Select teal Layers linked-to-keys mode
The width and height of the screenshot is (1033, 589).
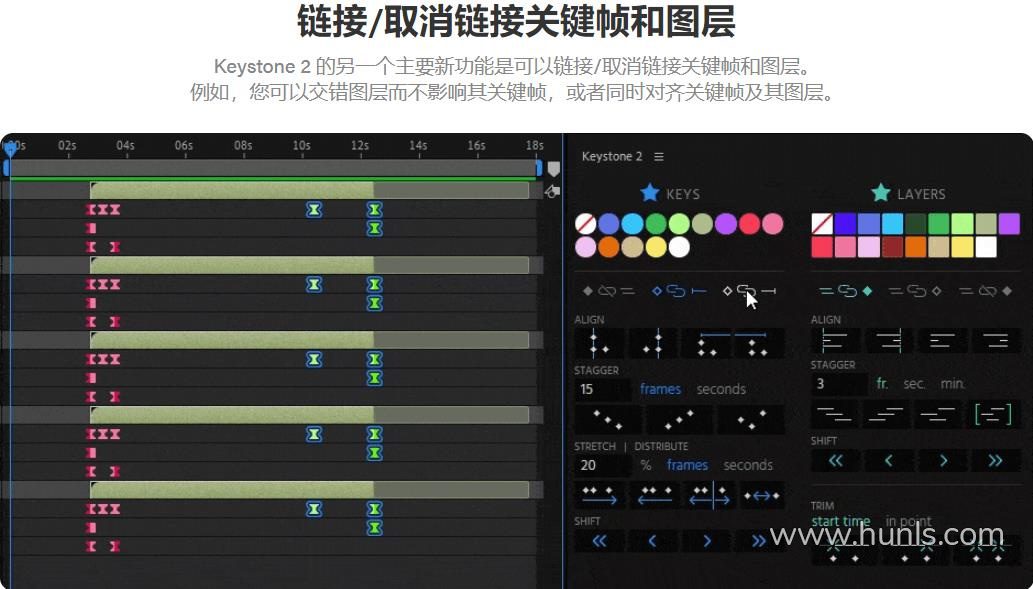(x=846, y=291)
